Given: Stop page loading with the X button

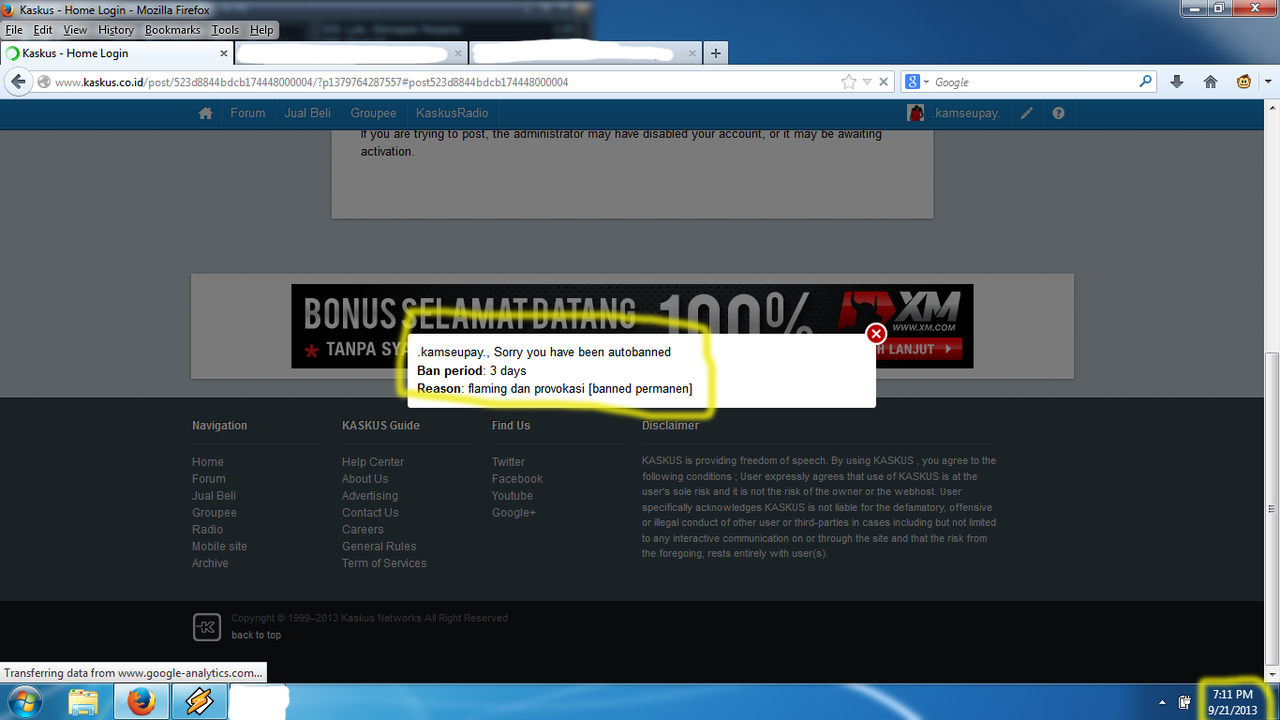Looking at the screenshot, I should (884, 82).
